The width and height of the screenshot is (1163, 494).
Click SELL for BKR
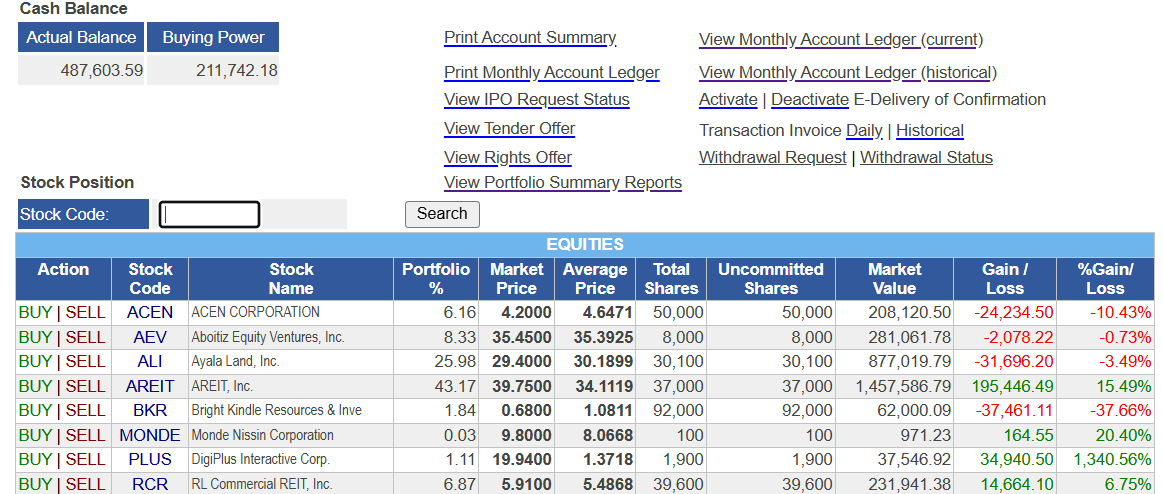(85, 410)
